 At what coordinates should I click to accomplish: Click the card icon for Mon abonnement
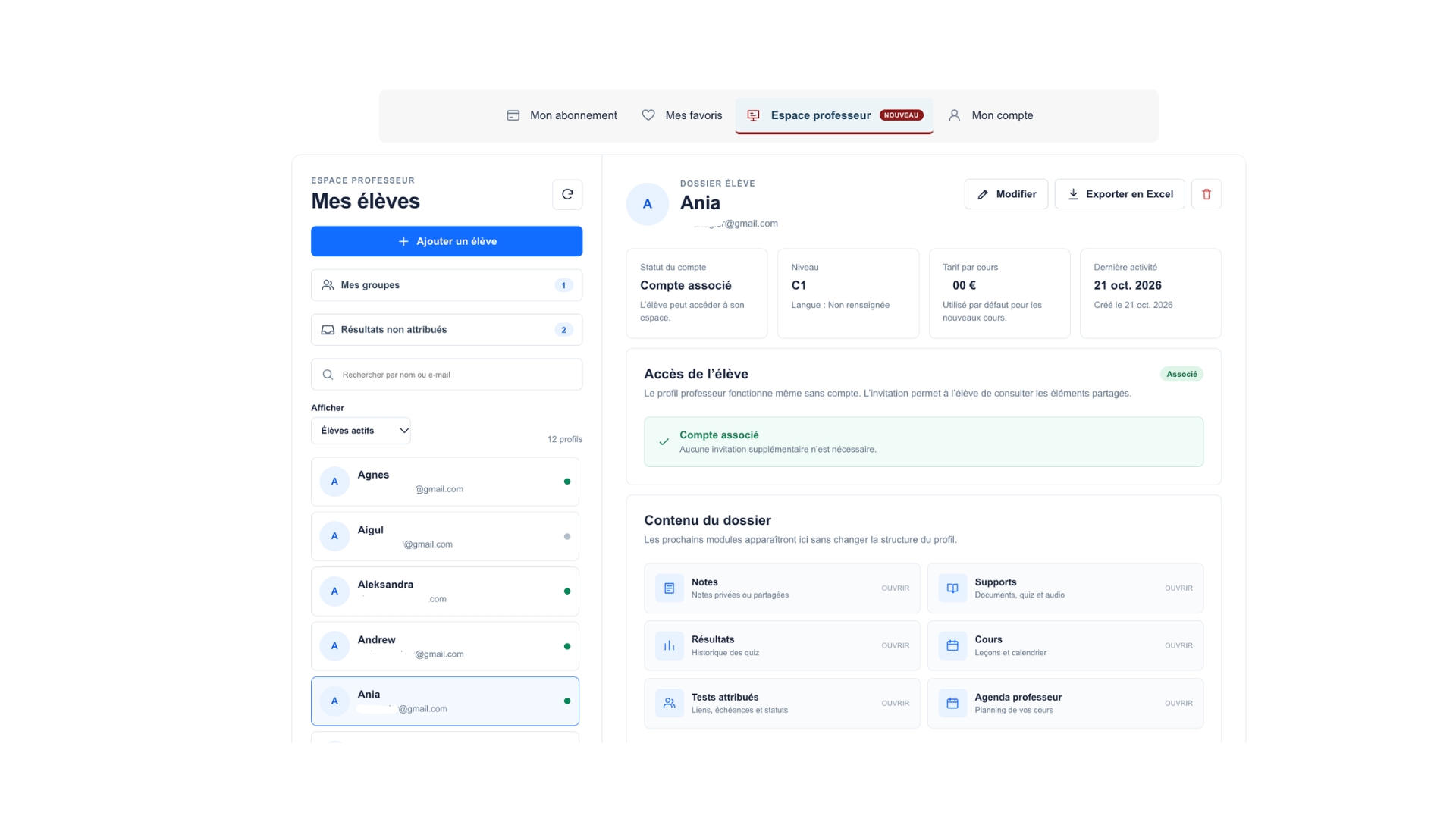coord(513,115)
